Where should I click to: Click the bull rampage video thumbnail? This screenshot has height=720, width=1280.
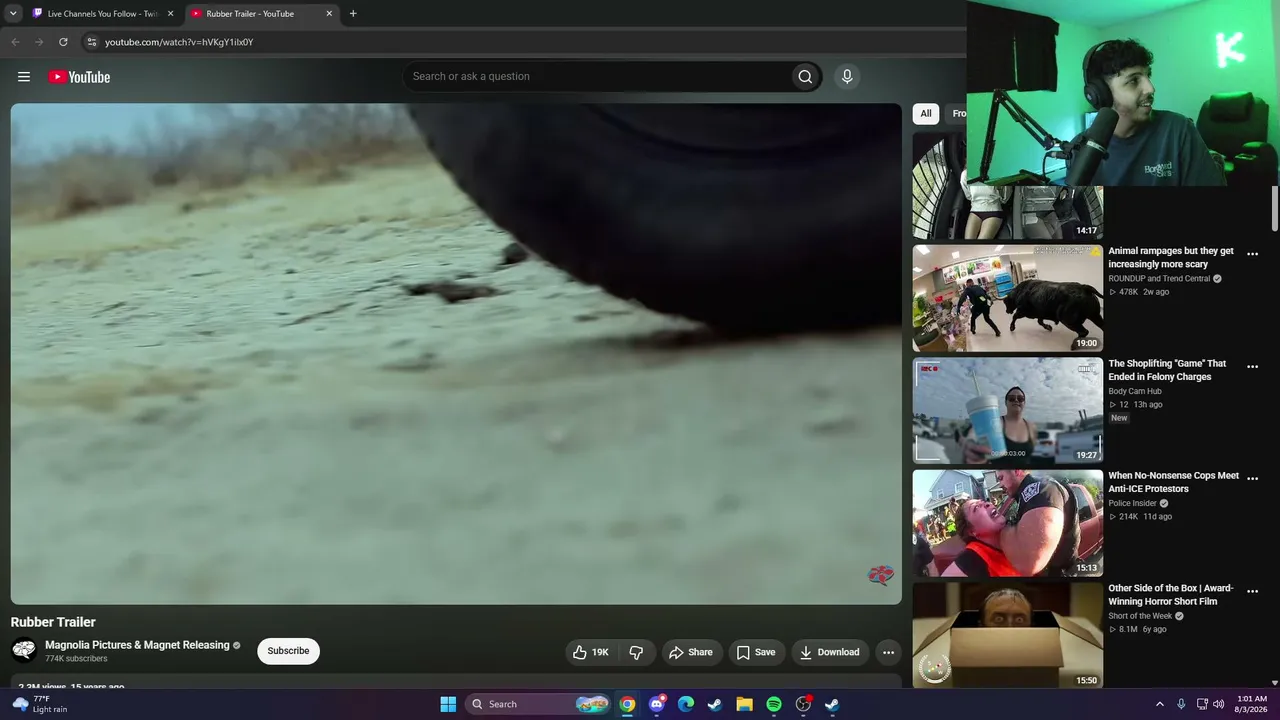(x=1008, y=298)
